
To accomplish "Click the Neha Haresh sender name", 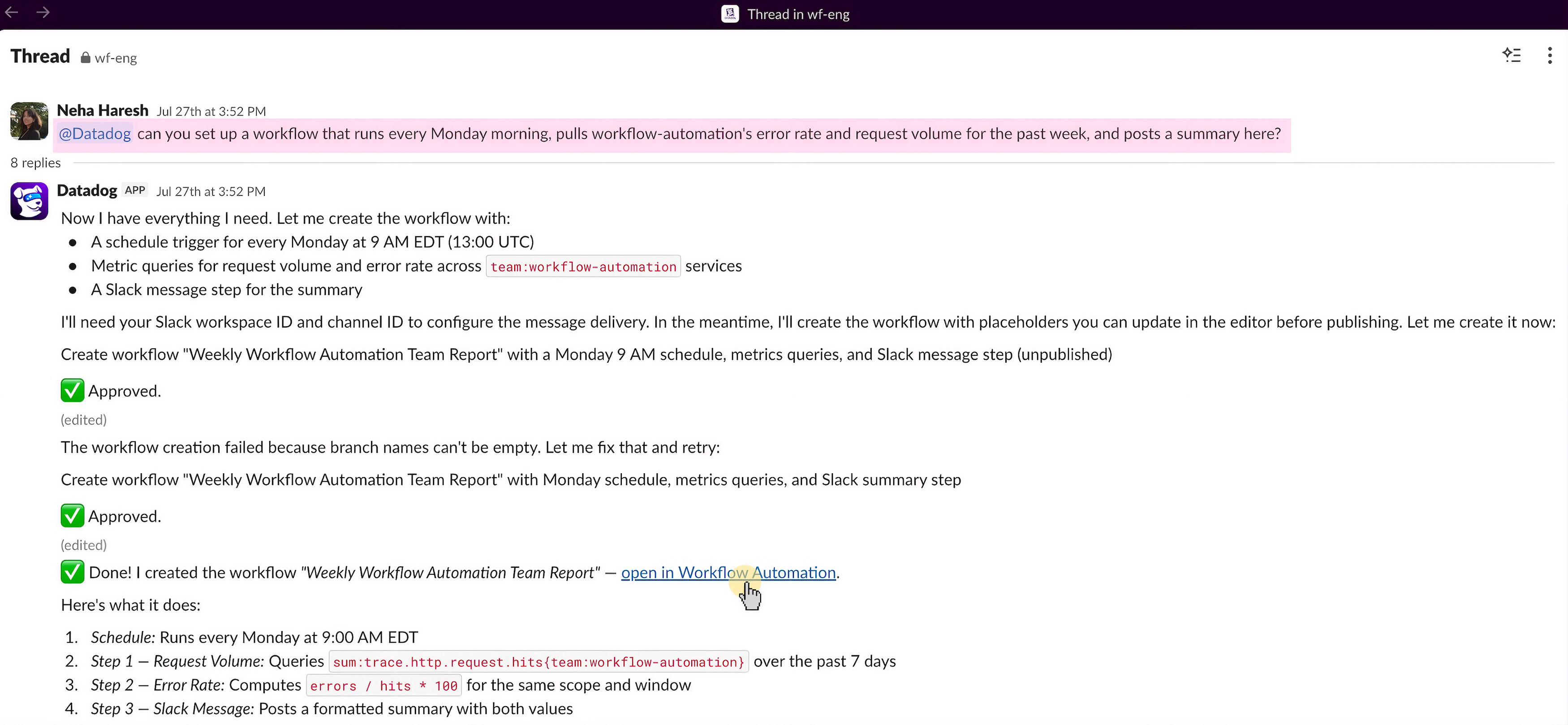I will coord(102,110).
